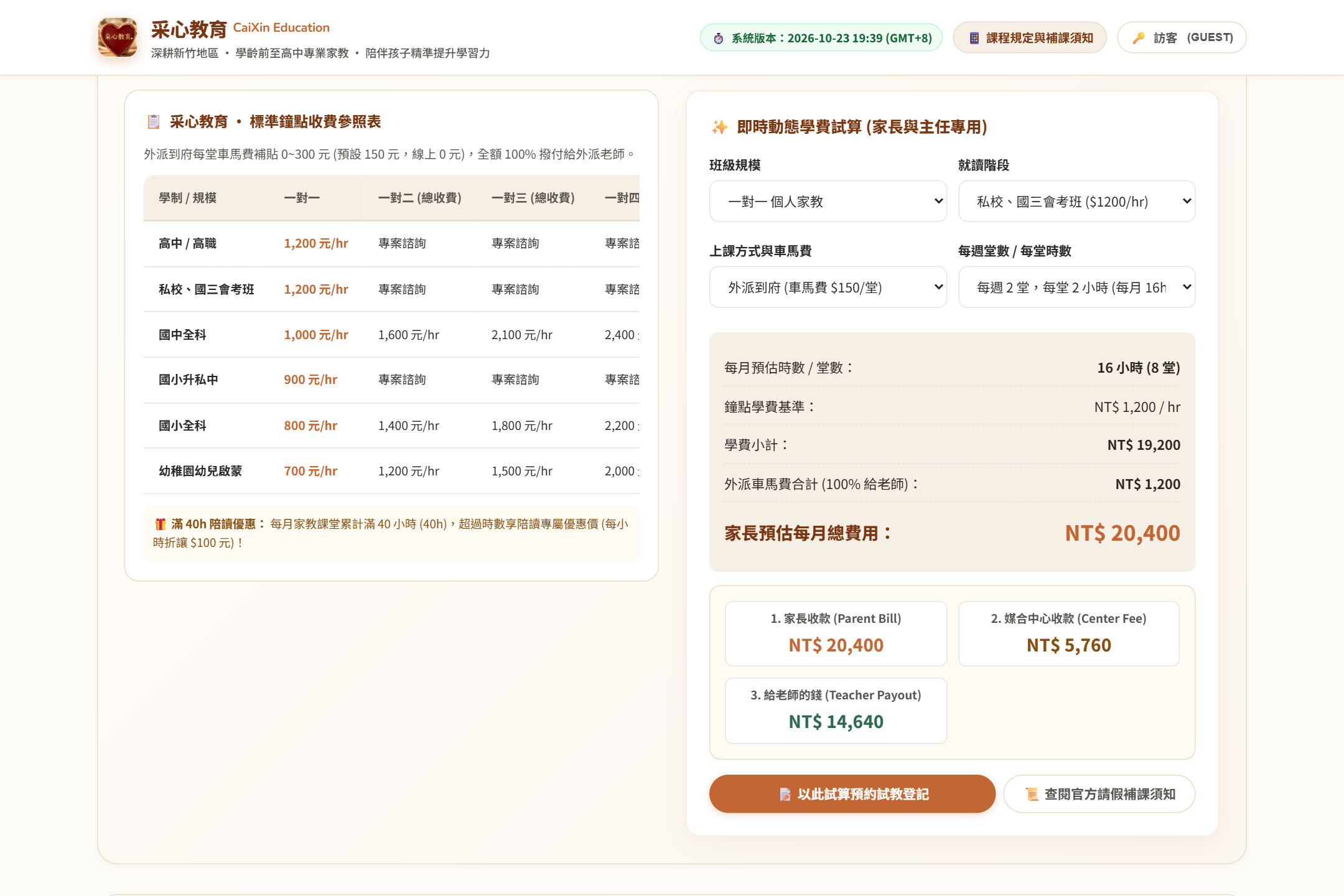Image resolution: width=1344 pixels, height=896 pixels.
Task: Click the book icon in 課程規定與補課須知
Action: [974, 38]
